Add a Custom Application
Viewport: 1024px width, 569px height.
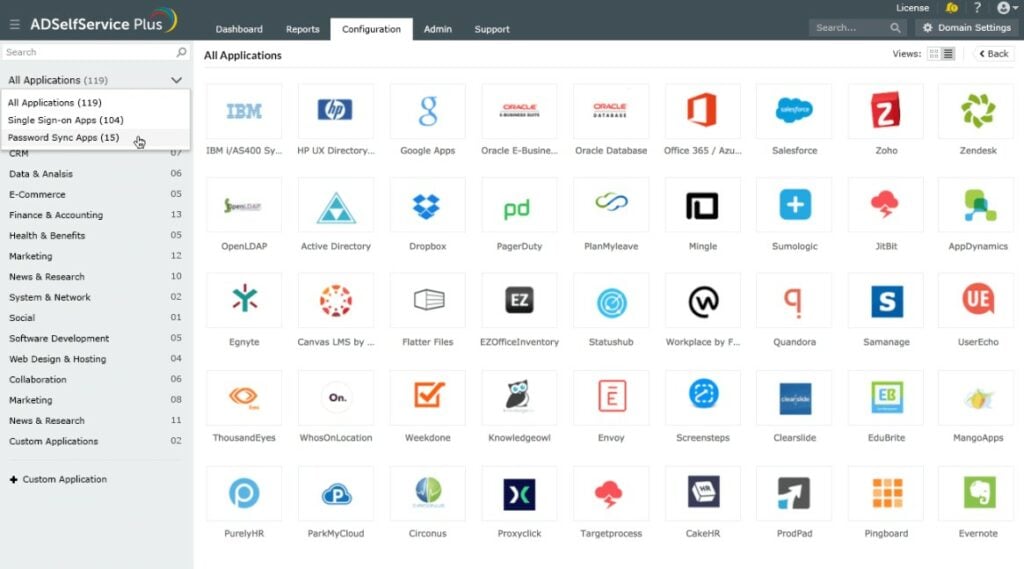point(58,480)
